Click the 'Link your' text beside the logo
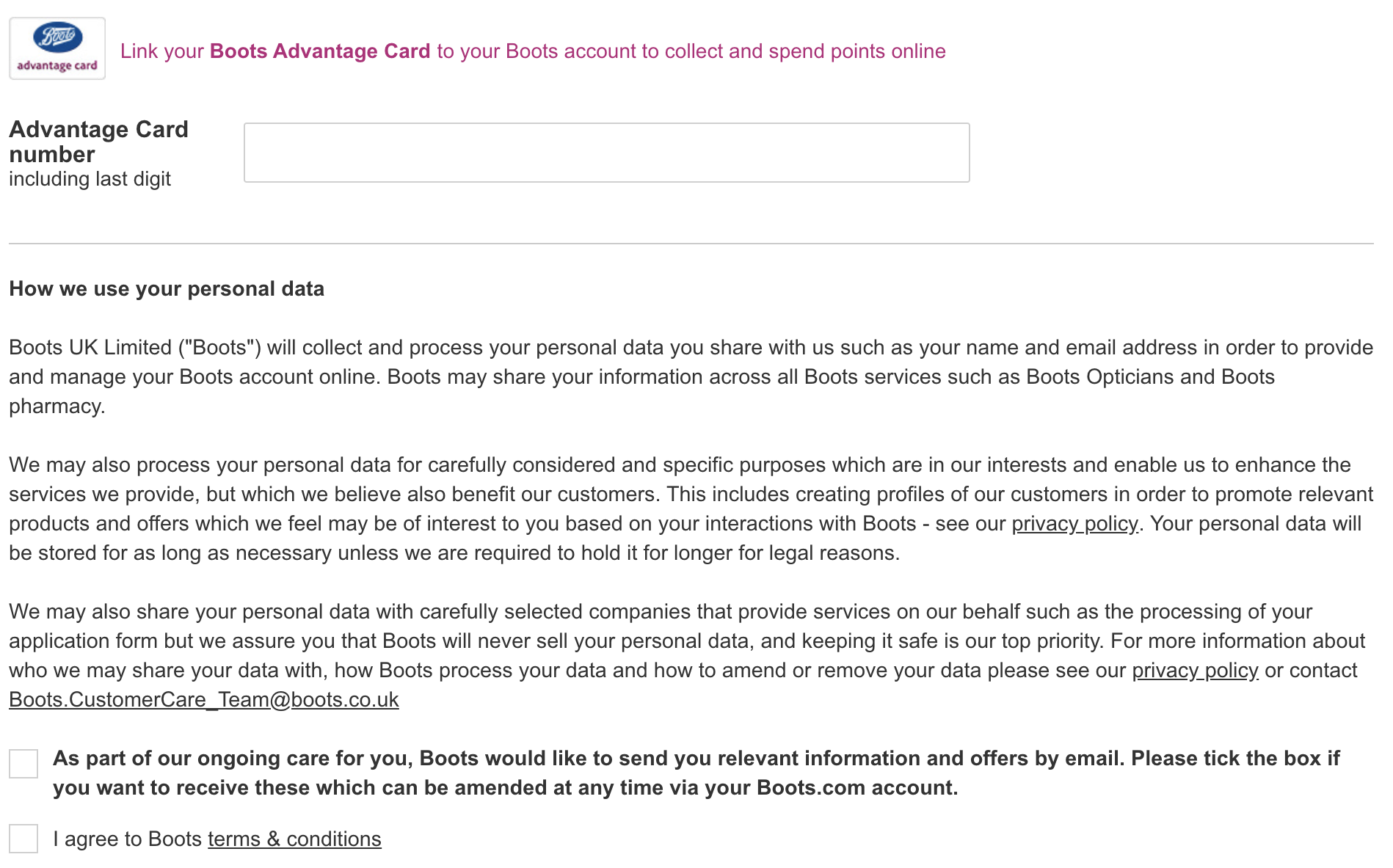 162,51
